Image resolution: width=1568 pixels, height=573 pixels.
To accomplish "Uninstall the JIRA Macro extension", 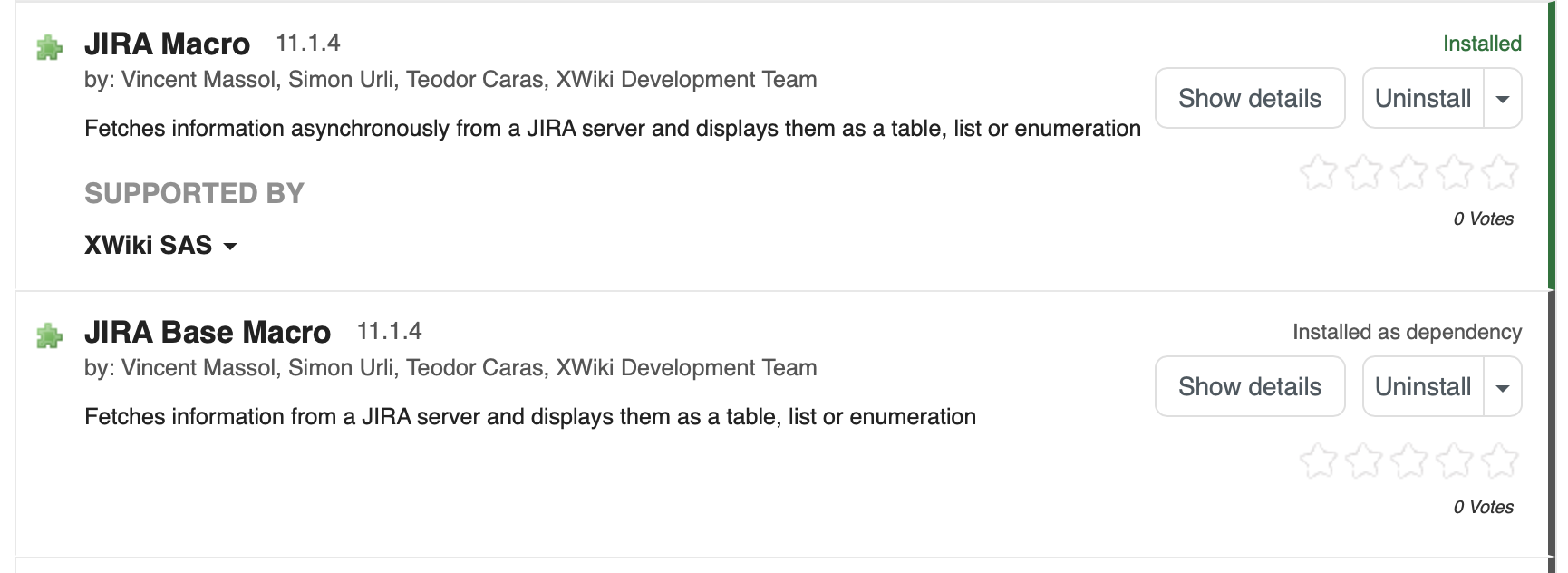I will (1422, 98).
